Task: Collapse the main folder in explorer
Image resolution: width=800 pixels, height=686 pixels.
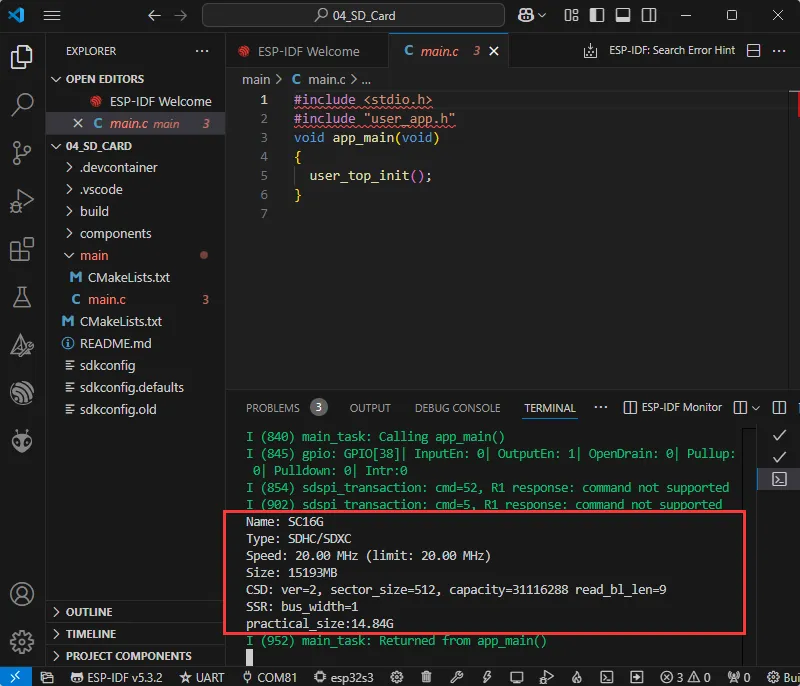Action: (94, 255)
